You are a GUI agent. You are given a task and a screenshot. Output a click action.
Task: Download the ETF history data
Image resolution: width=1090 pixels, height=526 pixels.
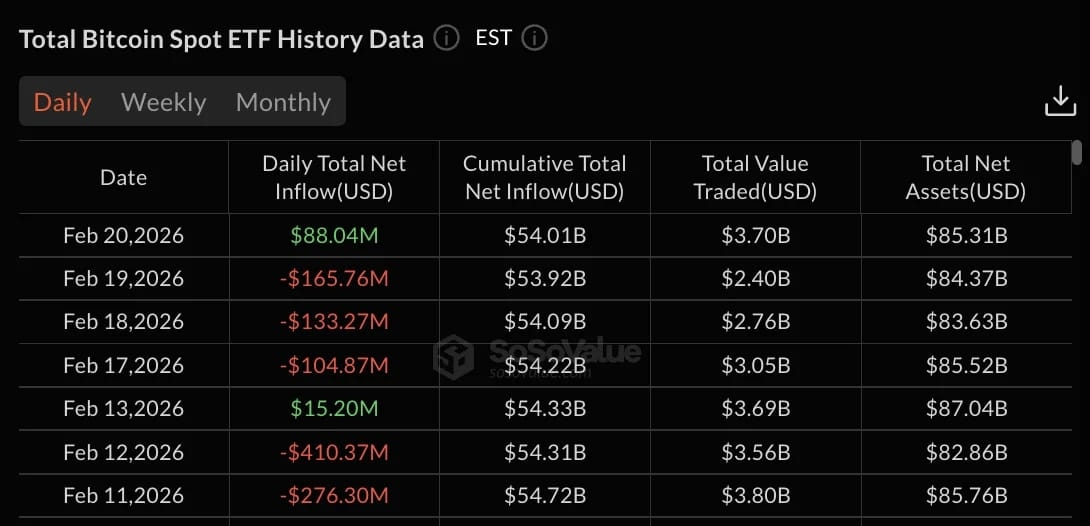pyautogui.click(x=1059, y=102)
